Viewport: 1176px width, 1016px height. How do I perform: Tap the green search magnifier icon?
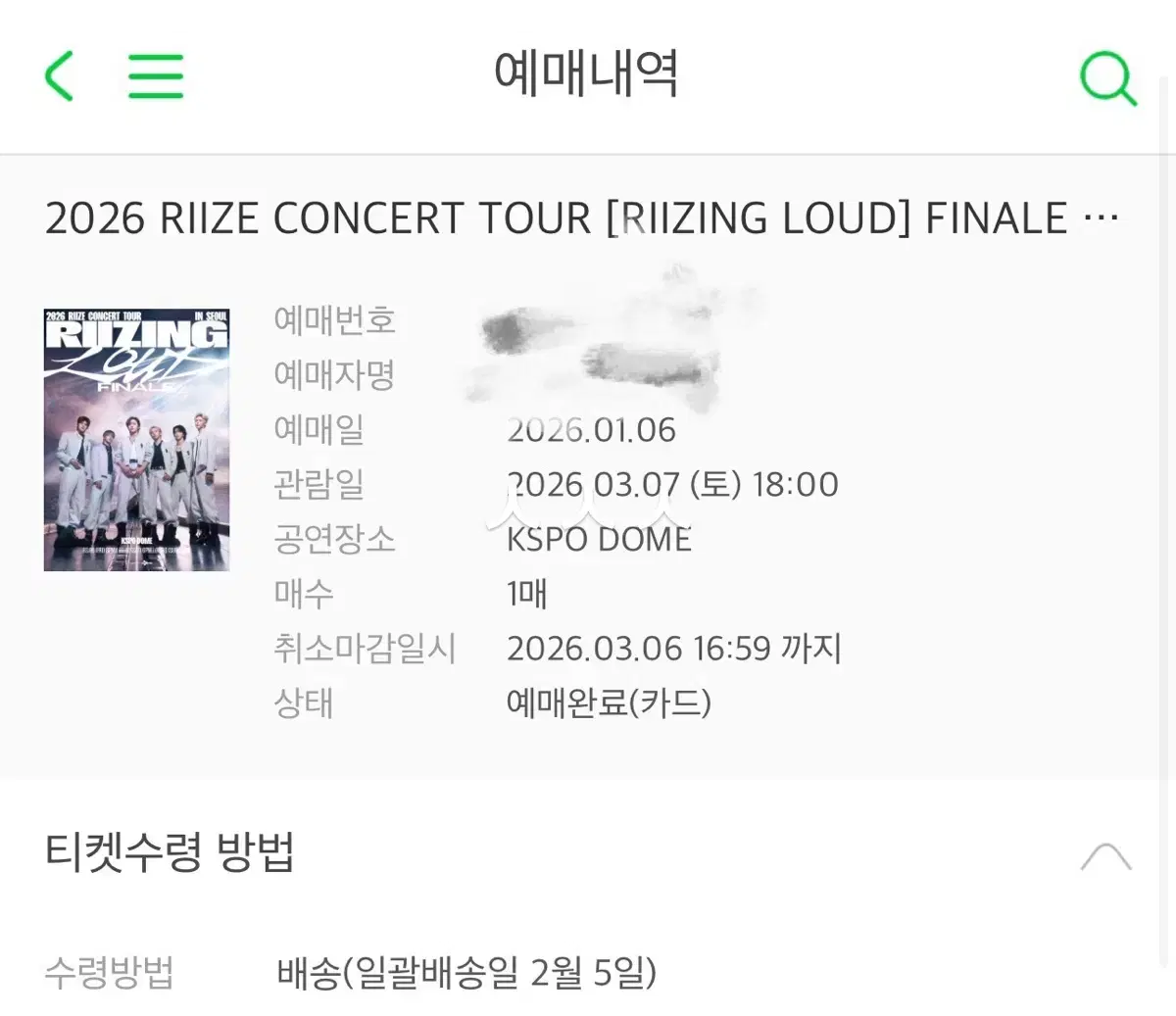pyautogui.click(x=1107, y=77)
